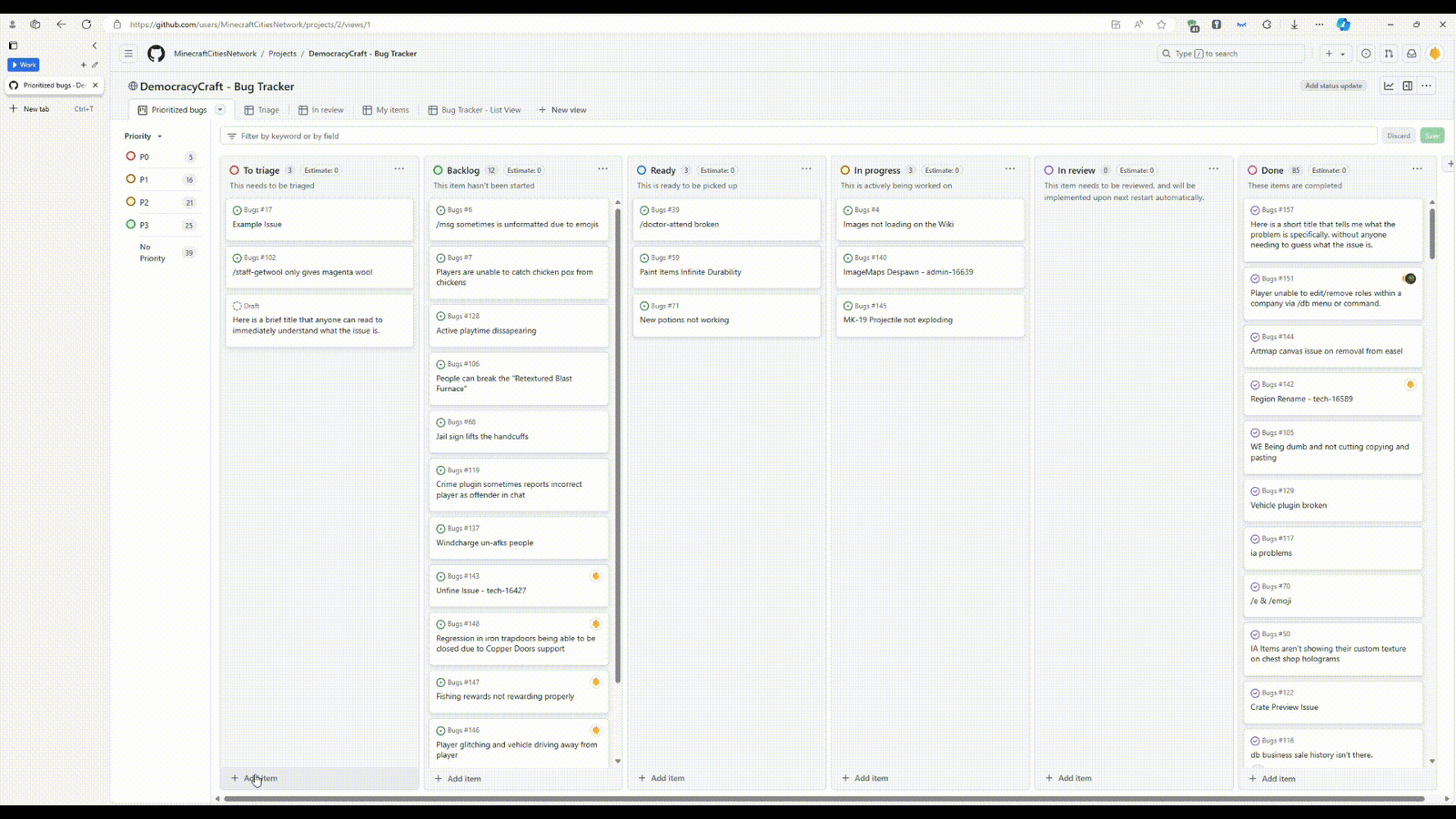Open the browser extensions puzzle icon

1267,25
